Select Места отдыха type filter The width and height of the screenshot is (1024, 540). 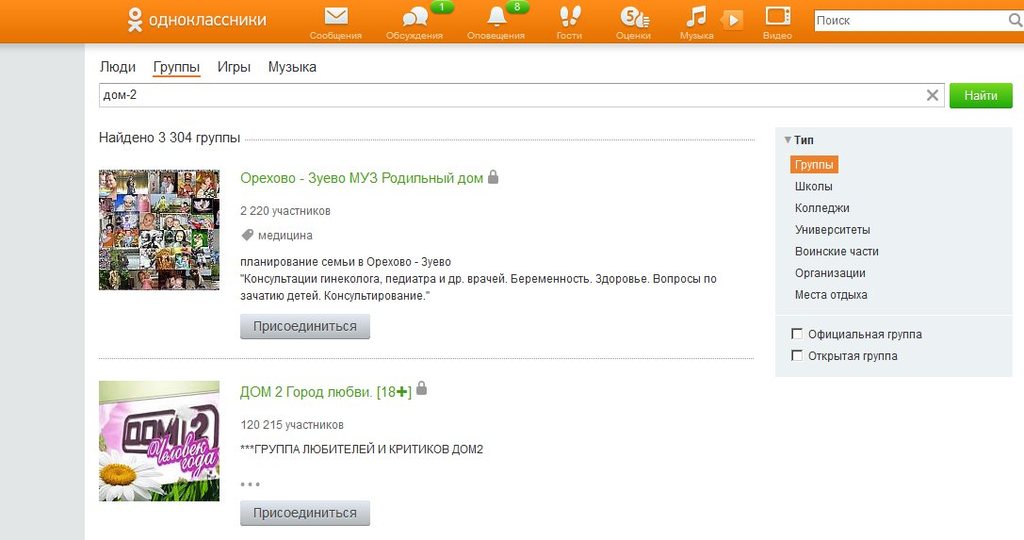(831, 294)
